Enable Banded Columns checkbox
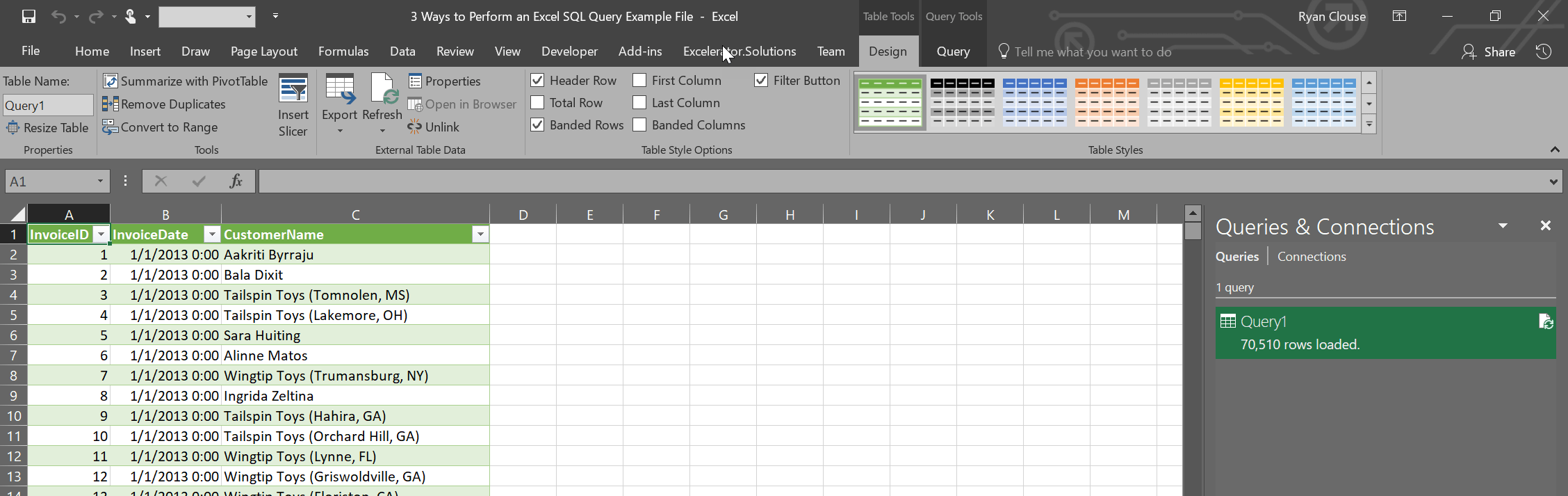This screenshot has height=496, width=1568. point(639,125)
